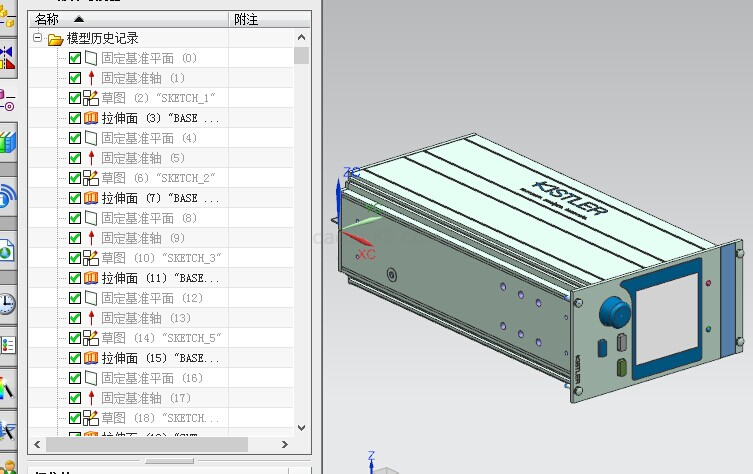Click the extrude icon of feature (3)
Viewport: 753px width, 474px height.
click(x=91, y=118)
